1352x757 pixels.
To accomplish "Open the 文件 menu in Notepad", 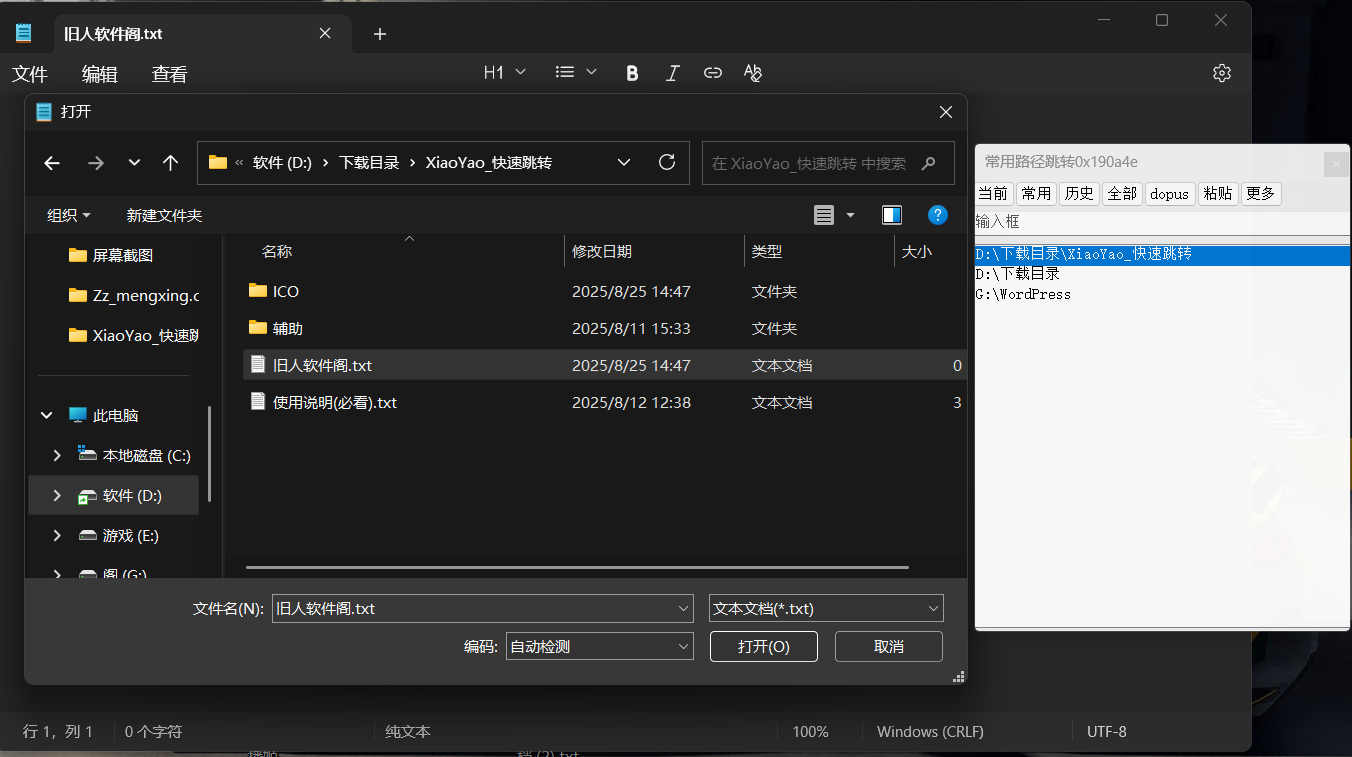I will (30, 74).
